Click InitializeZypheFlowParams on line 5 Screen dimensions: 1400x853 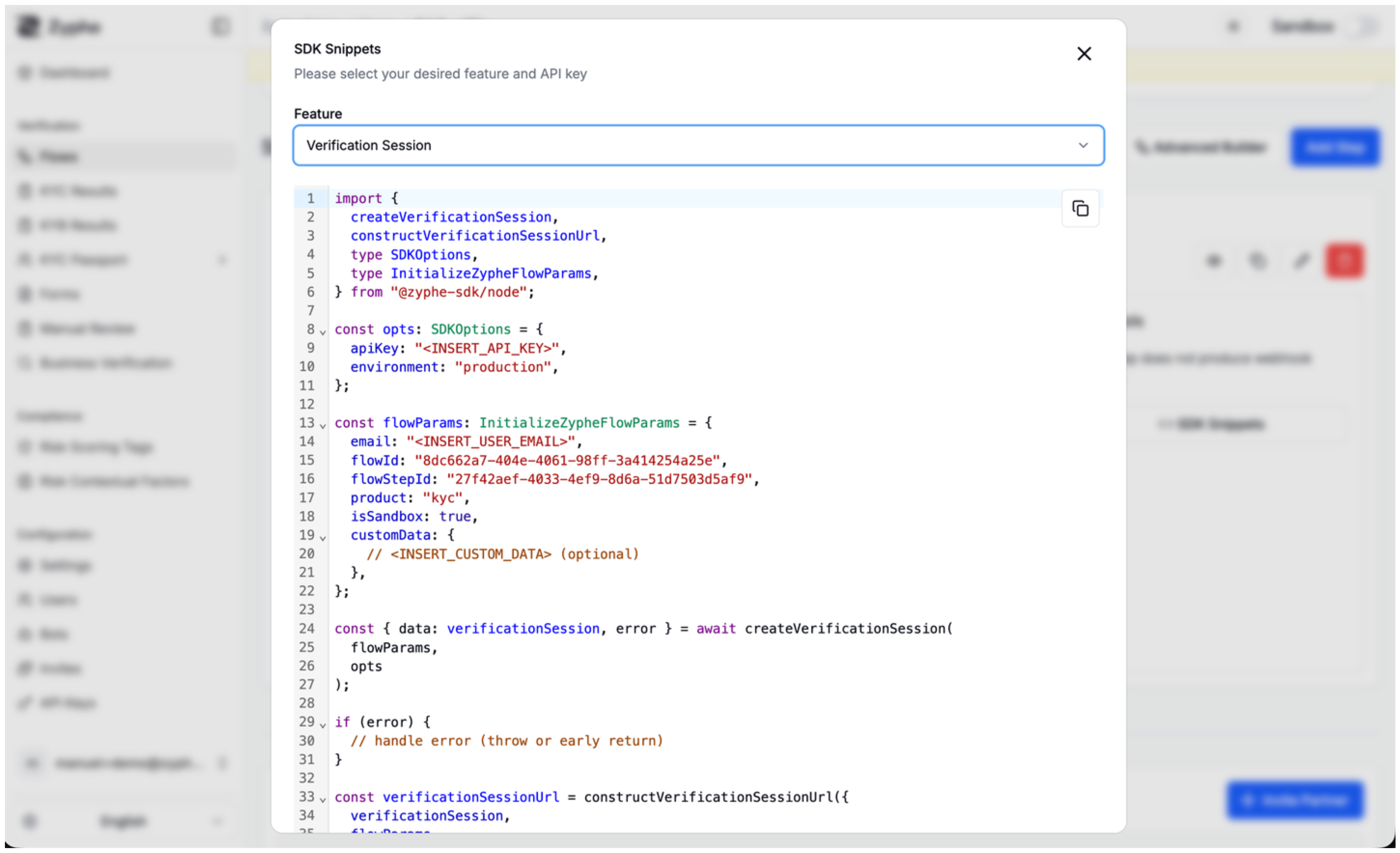pyautogui.click(x=490, y=273)
